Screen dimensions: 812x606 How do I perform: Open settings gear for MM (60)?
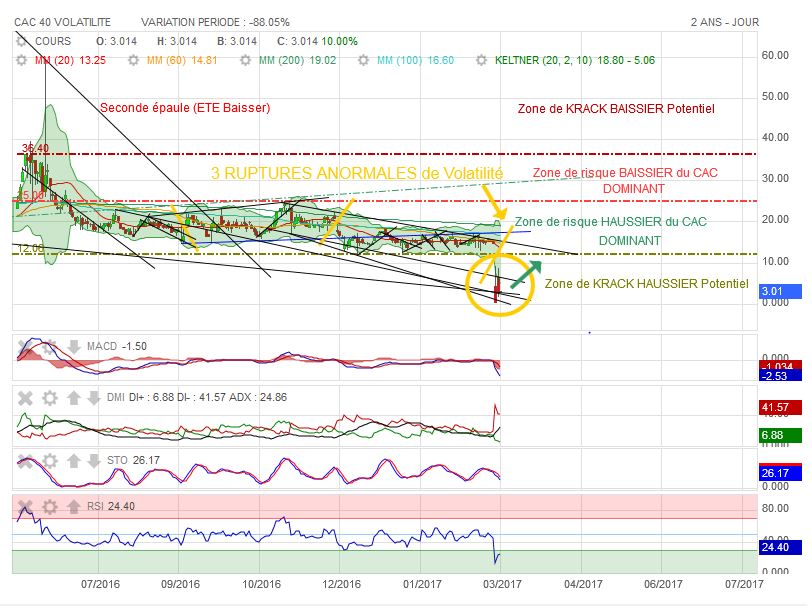134,60
